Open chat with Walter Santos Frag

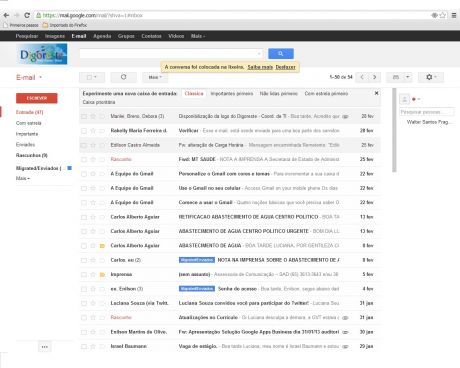(428, 122)
